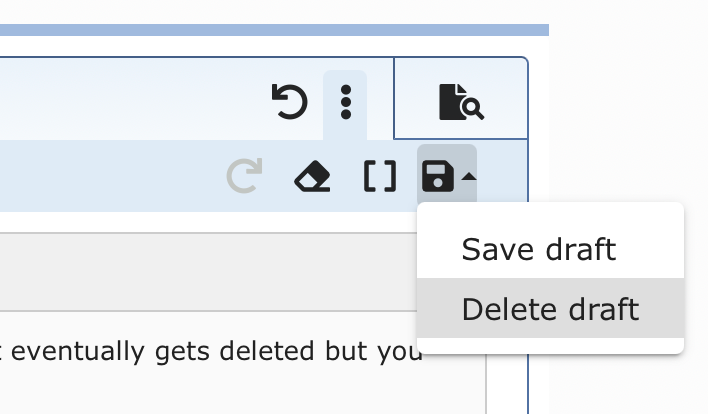
Task: Click the undo arrow icon
Action: 290,102
